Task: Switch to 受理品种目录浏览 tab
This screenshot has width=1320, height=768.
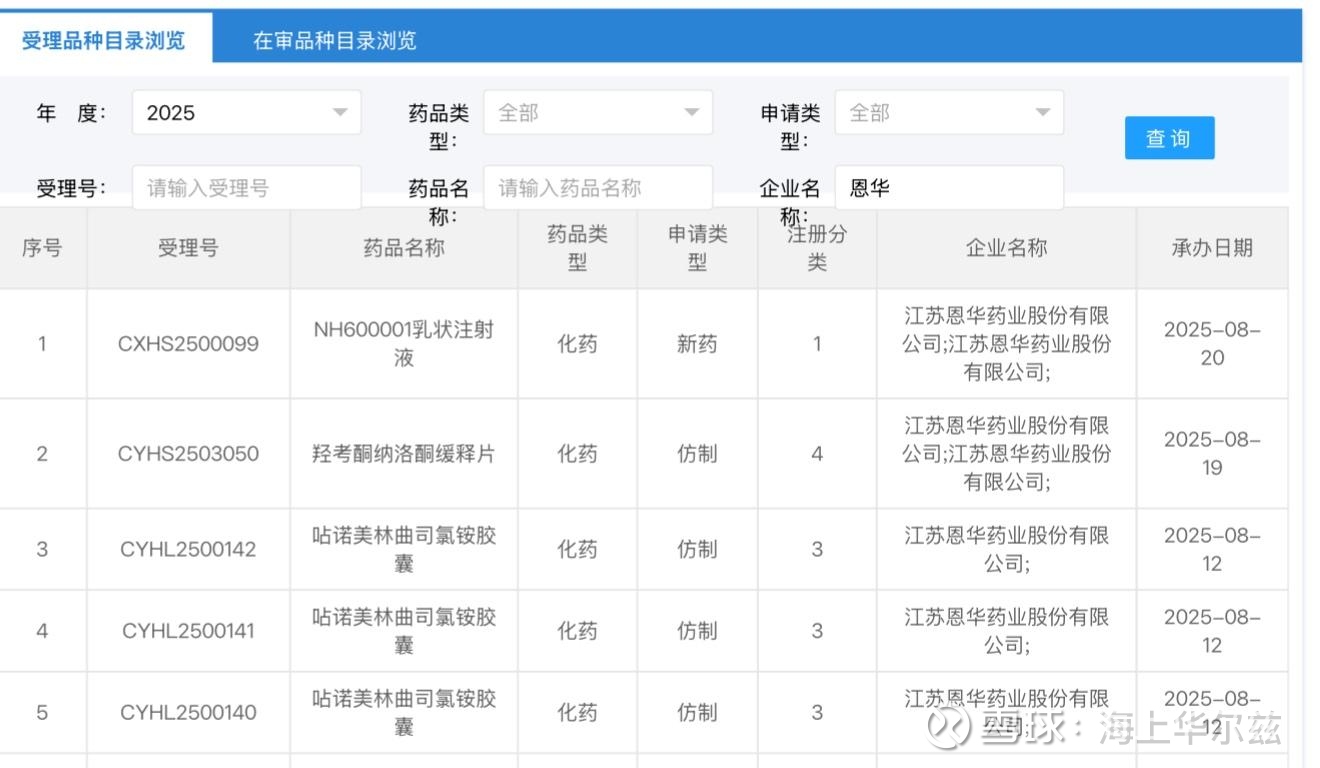Action: 104,40
